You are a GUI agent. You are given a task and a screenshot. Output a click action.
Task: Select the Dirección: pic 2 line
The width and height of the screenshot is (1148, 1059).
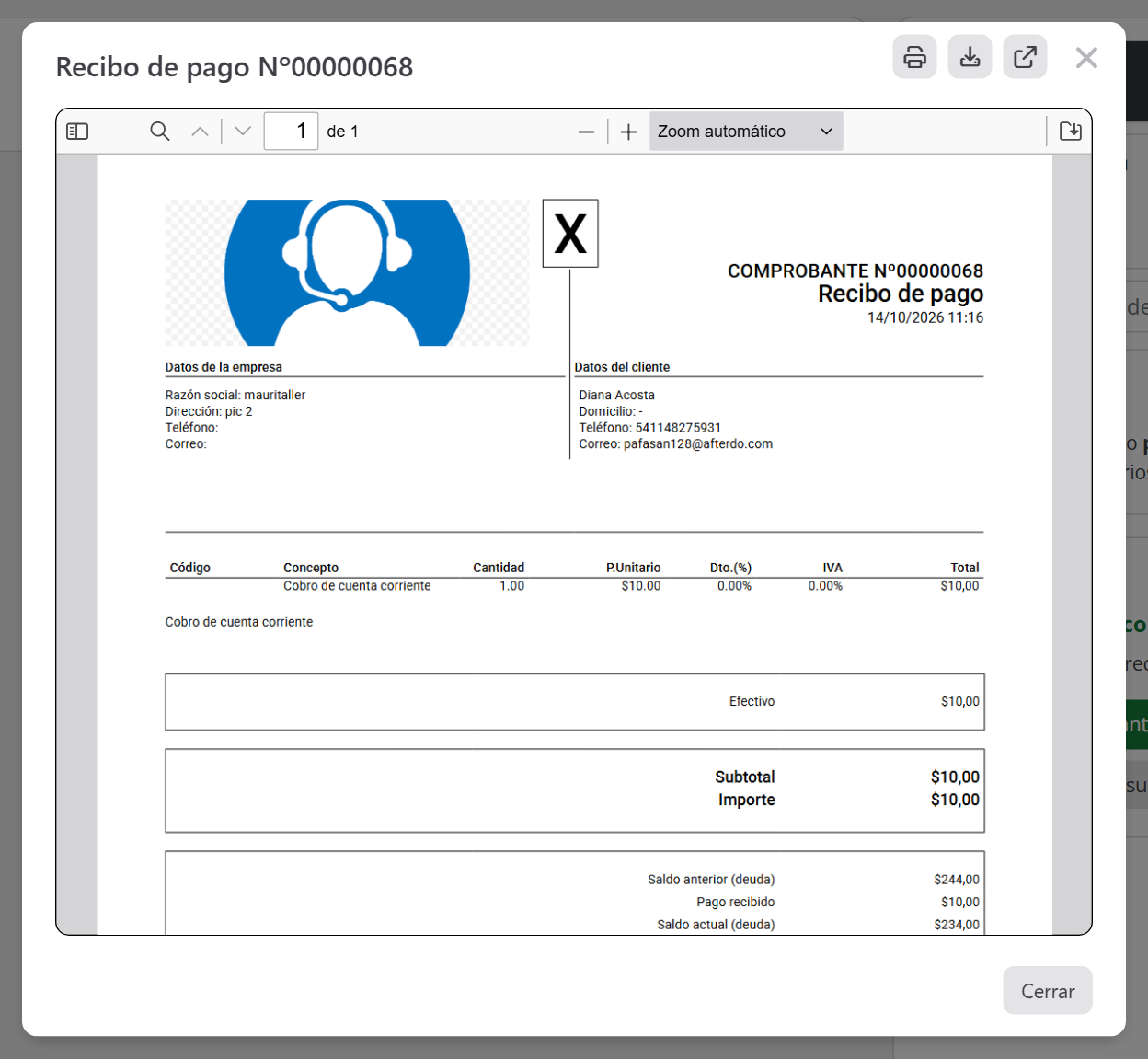[209, 412]
